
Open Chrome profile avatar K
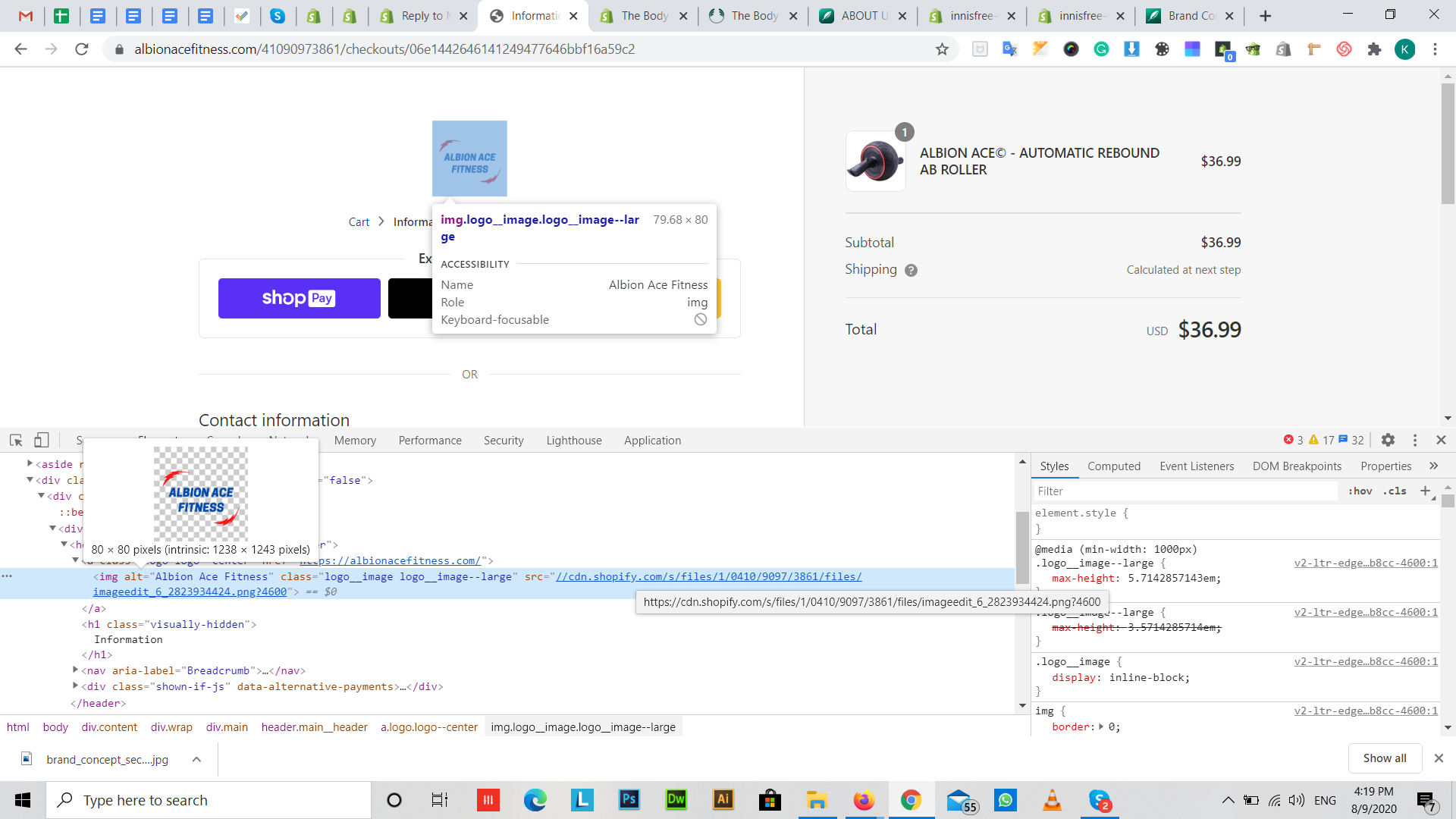point(1404,49)
